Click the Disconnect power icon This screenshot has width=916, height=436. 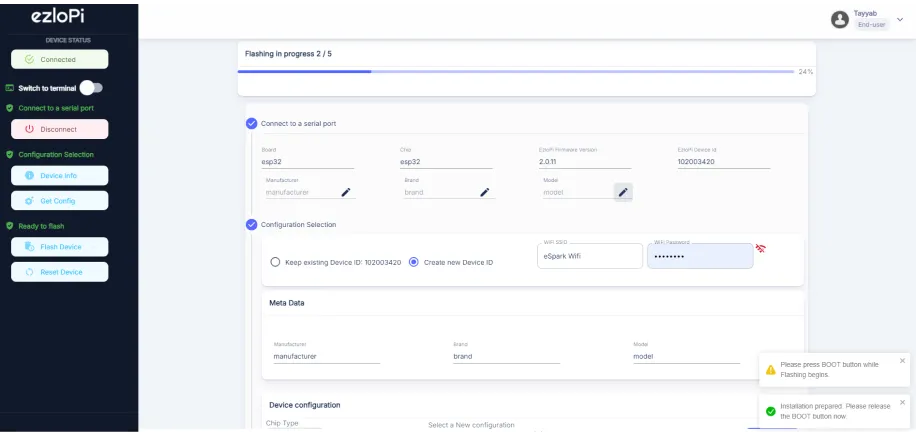click(x=30, y=129)
